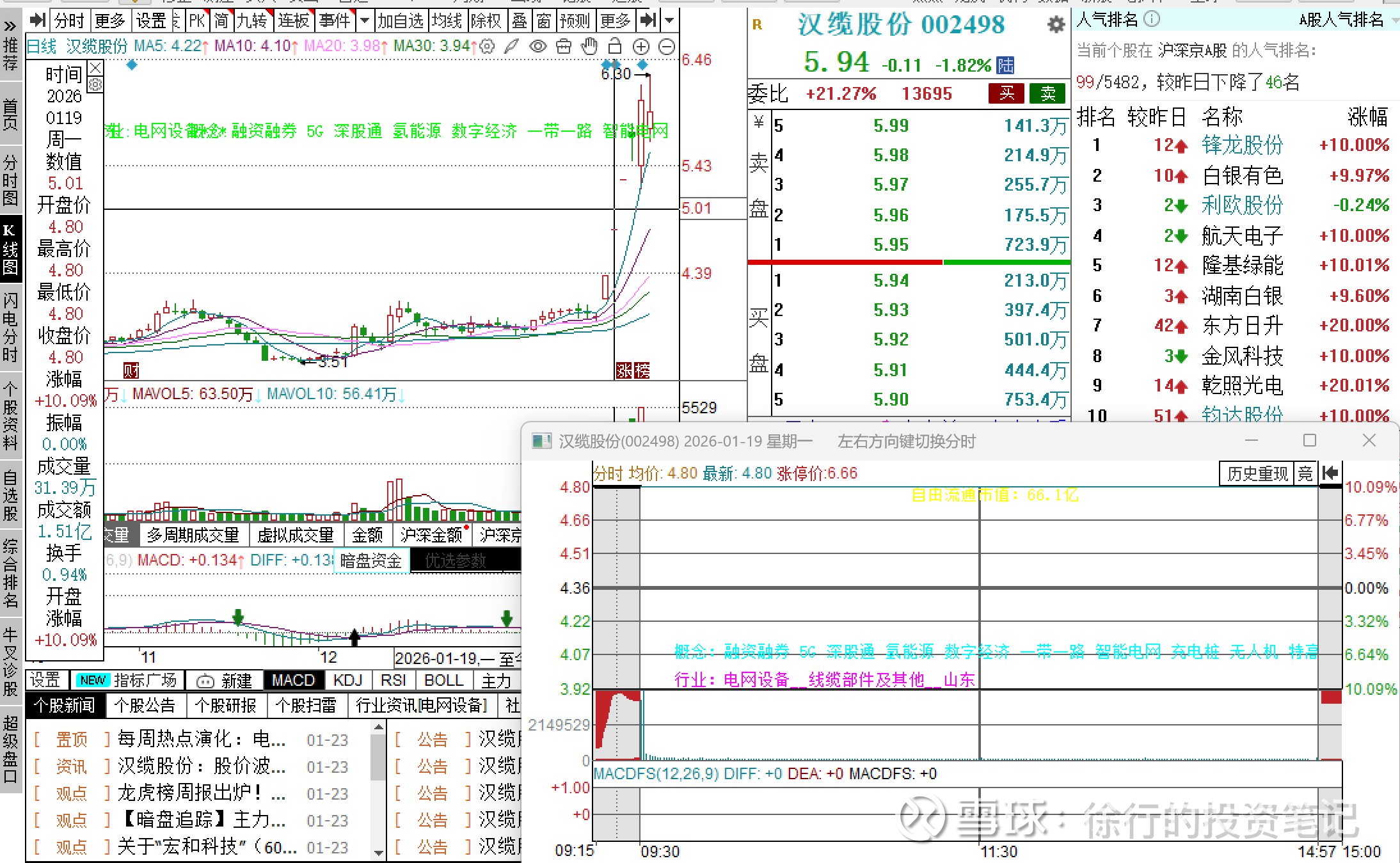Screen dimensions: 1400x863
Task: Open dropdown arrow after 事件 button
Action: click(365, 20)
